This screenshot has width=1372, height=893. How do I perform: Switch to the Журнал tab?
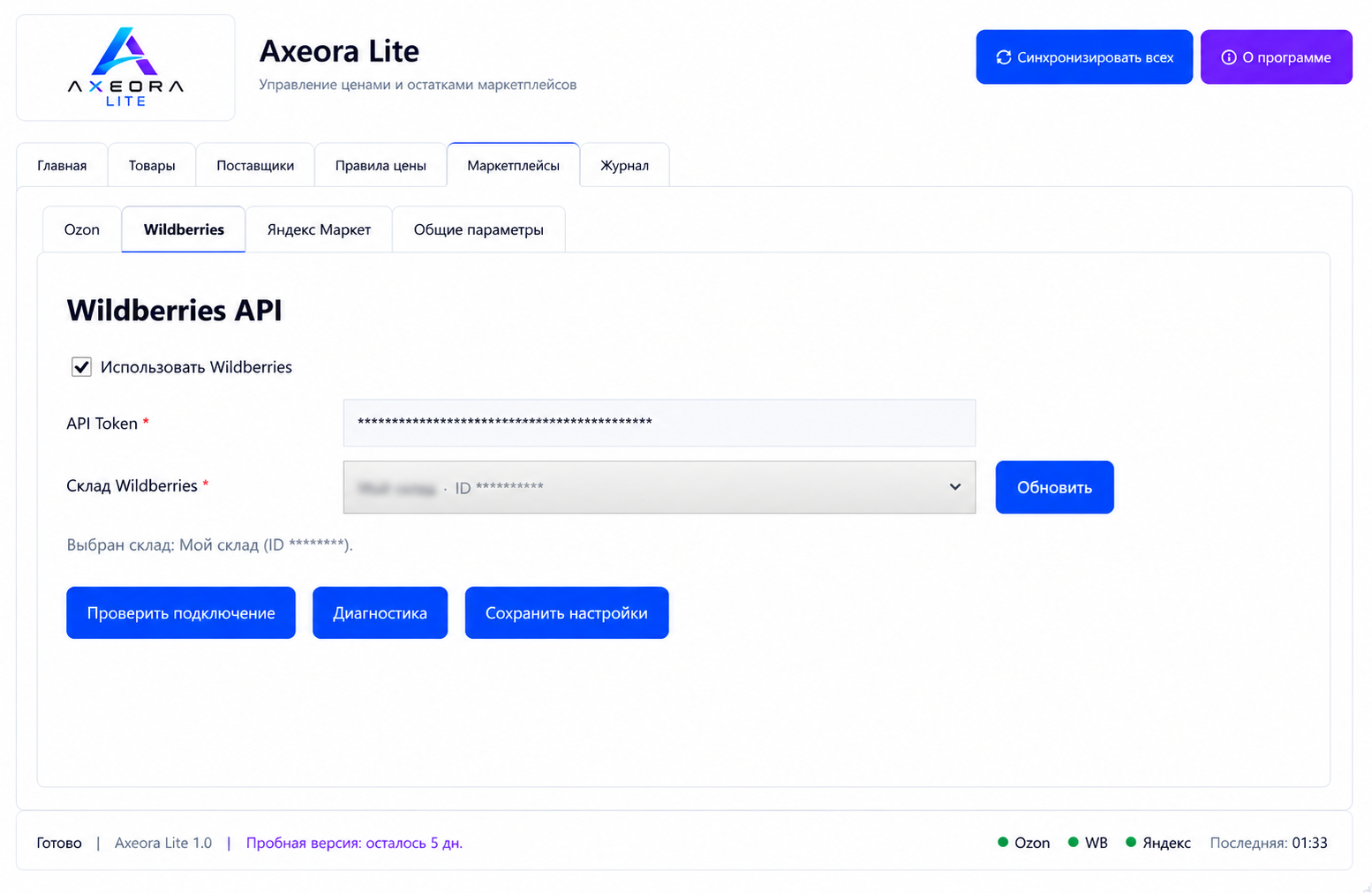coord(624,165)
